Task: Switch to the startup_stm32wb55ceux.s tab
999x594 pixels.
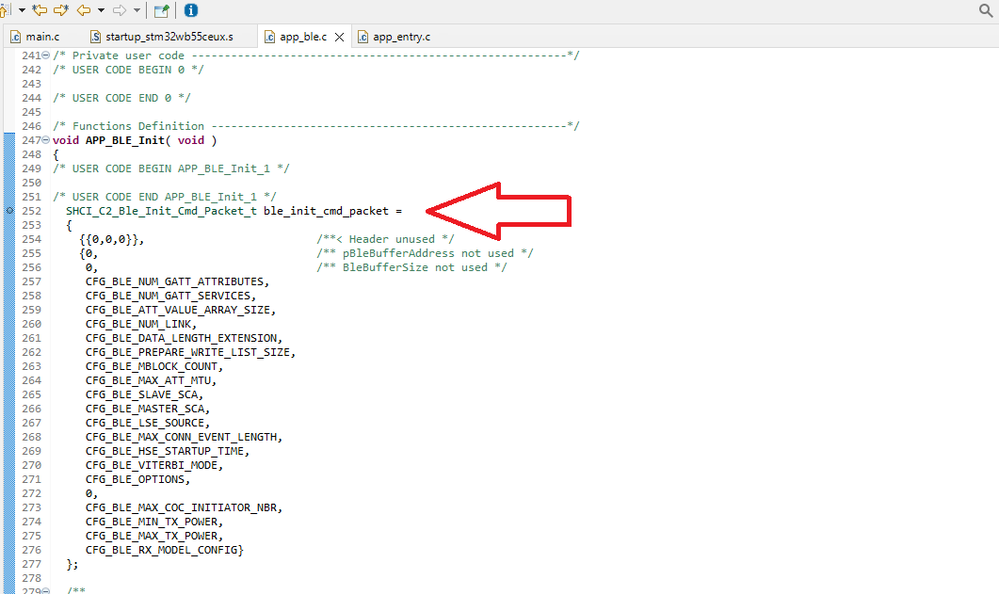Action: [x=162, y=37]
